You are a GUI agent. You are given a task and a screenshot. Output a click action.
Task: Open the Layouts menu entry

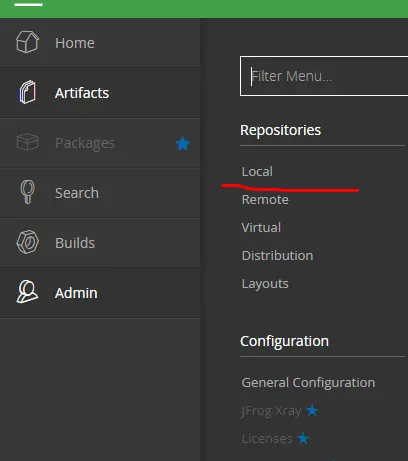point(265,284)
